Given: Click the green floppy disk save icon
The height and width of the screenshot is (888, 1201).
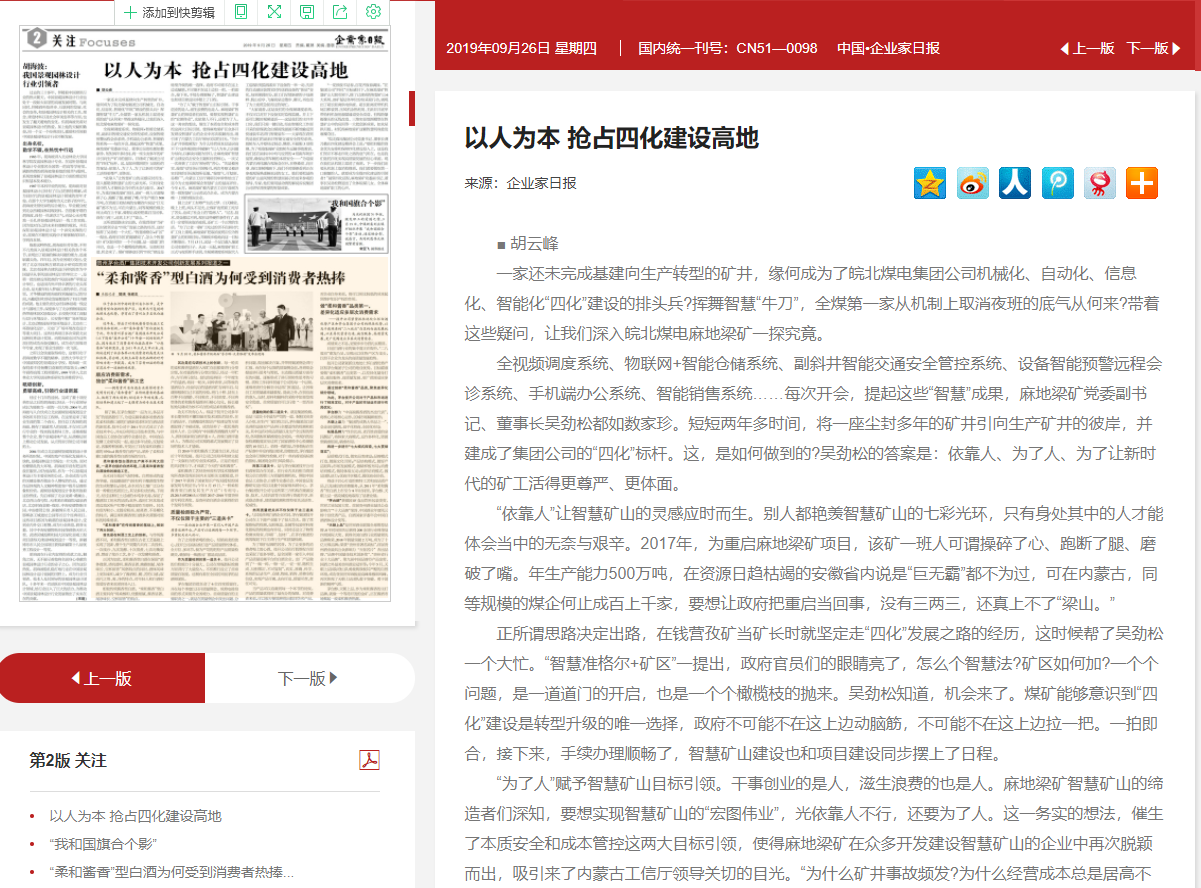Looking at the screenshot, I should [307, 12].
